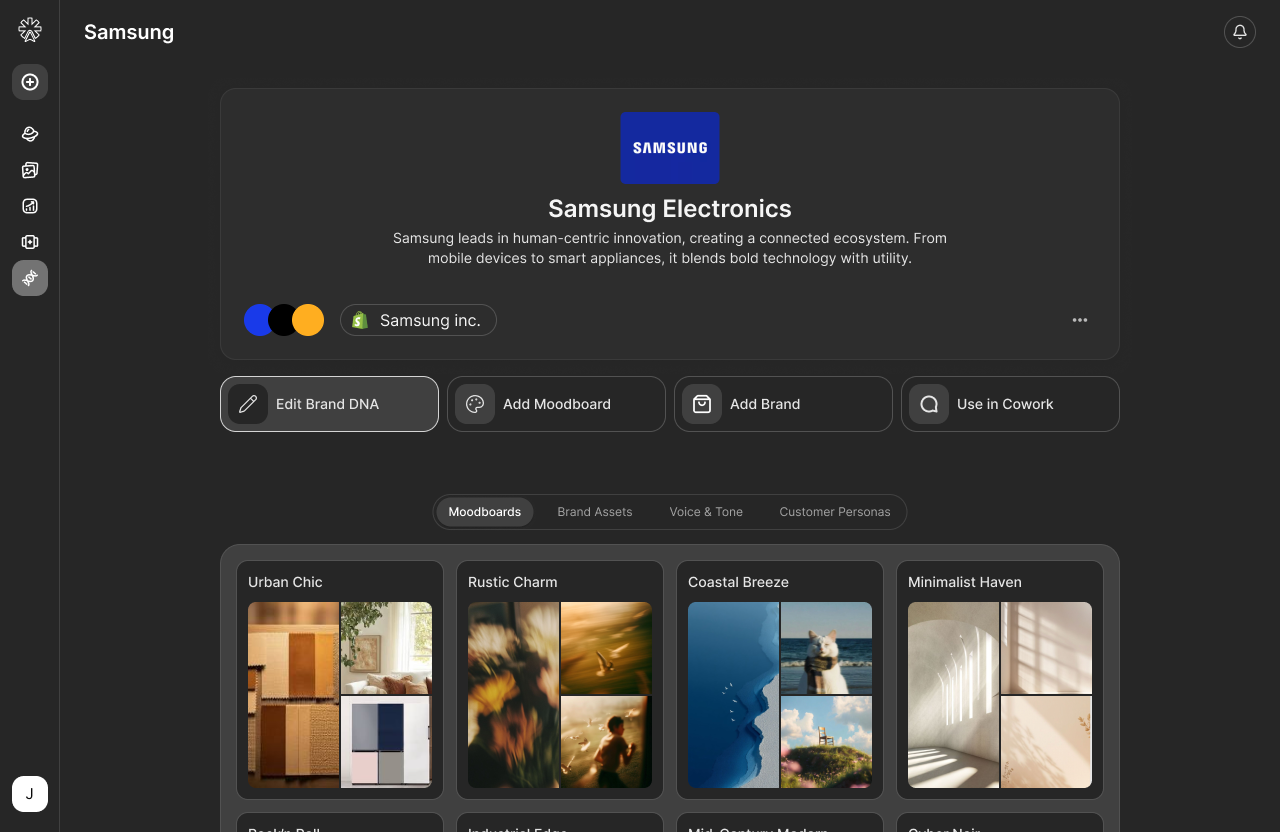Click Edit Brand DNA button
The image size is (1280, 832).
329,404
